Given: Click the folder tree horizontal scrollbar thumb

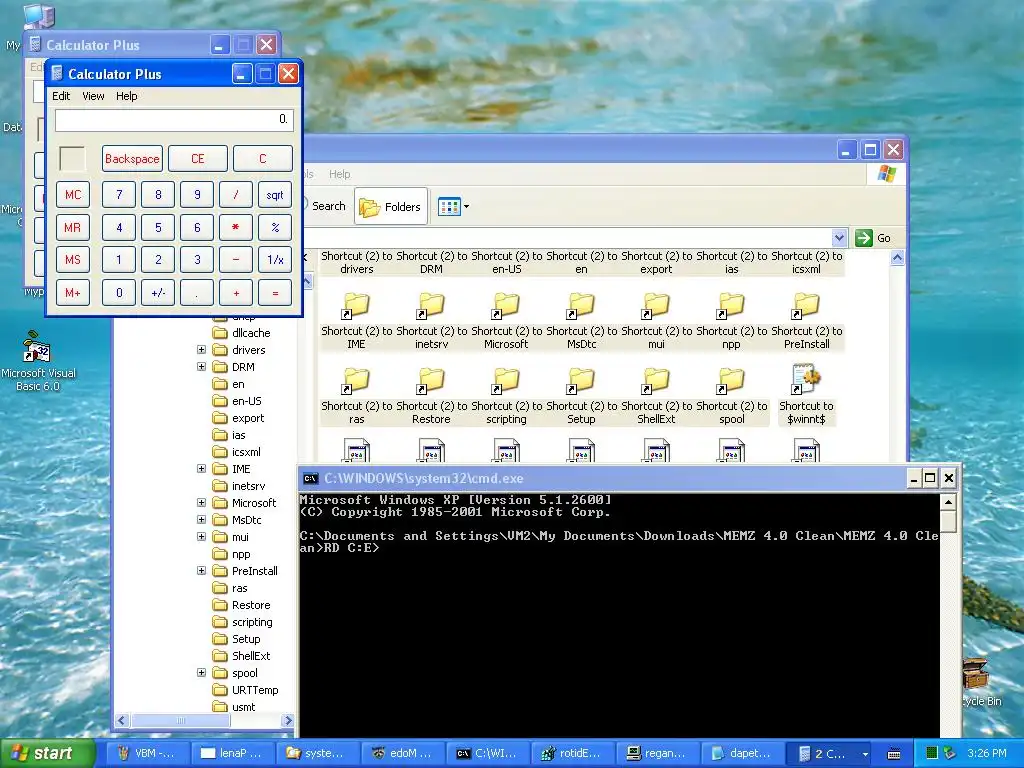Looking at the screenshot, I should (181, 720).
